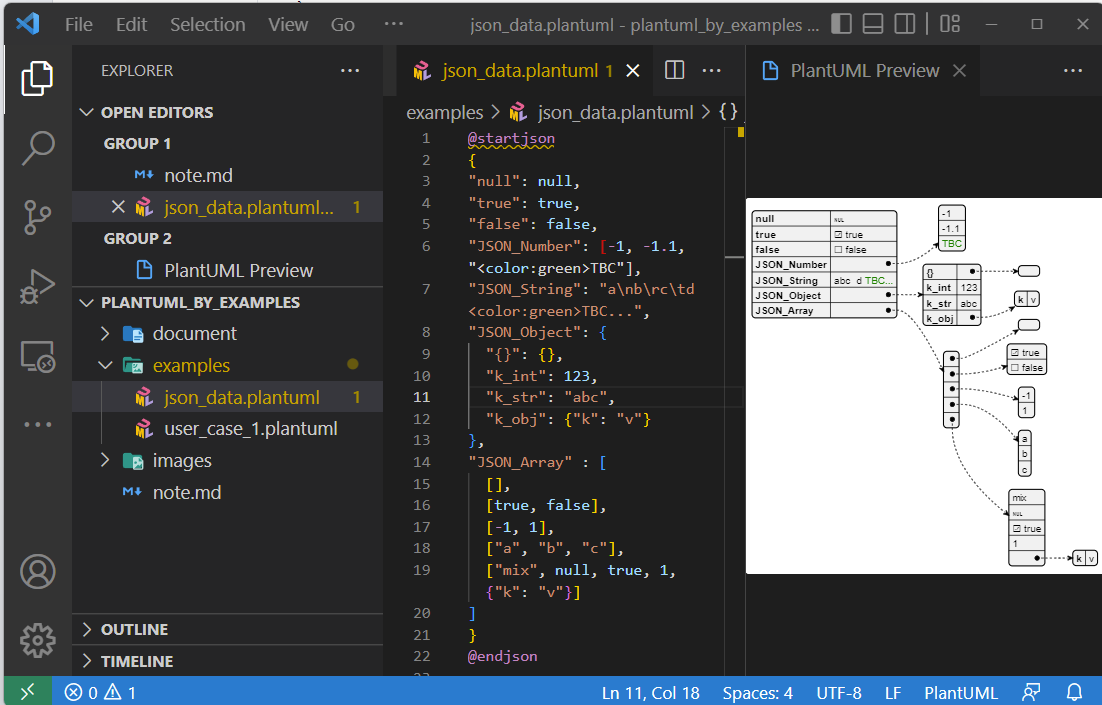Change end of line sequence LF

[x=893, y=693]
